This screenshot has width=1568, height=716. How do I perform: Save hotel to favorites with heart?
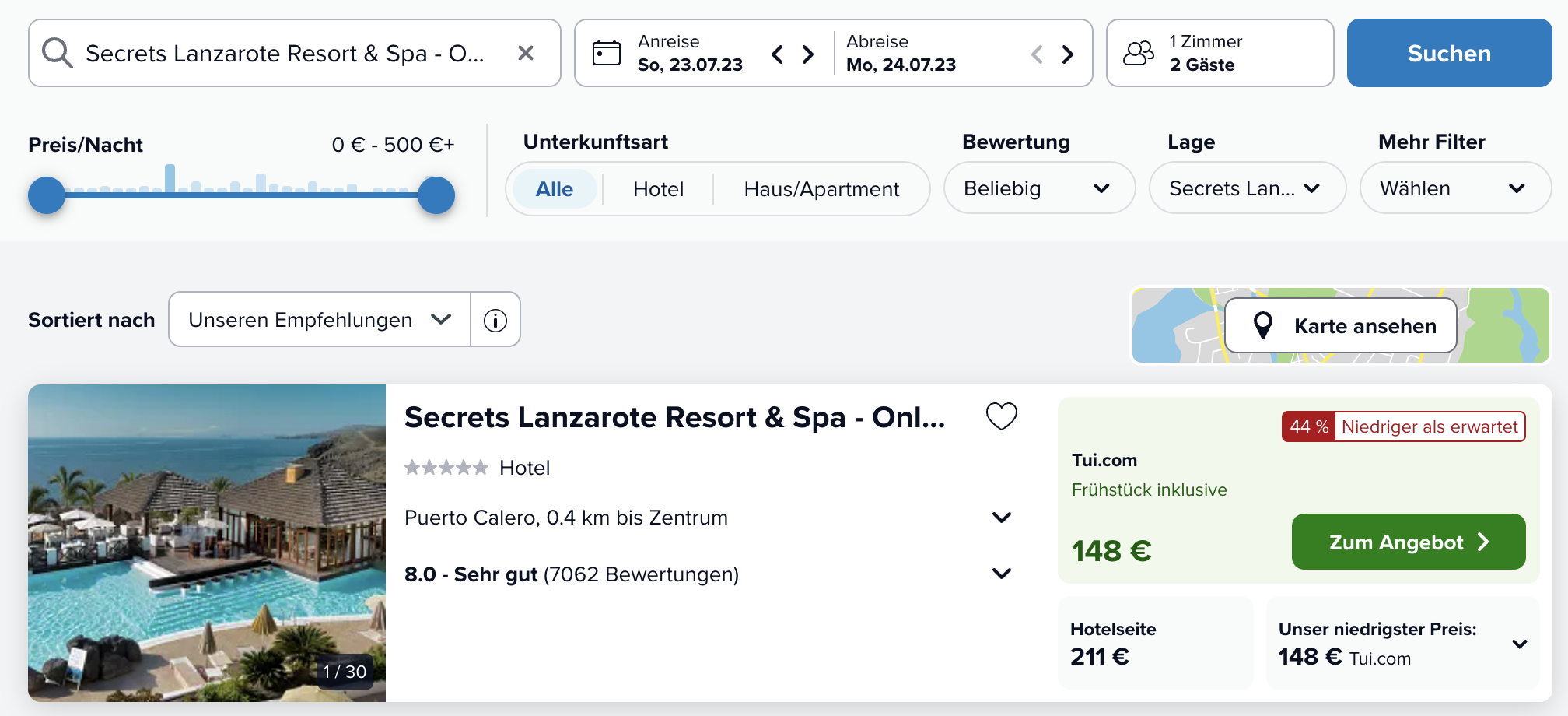1002,416
